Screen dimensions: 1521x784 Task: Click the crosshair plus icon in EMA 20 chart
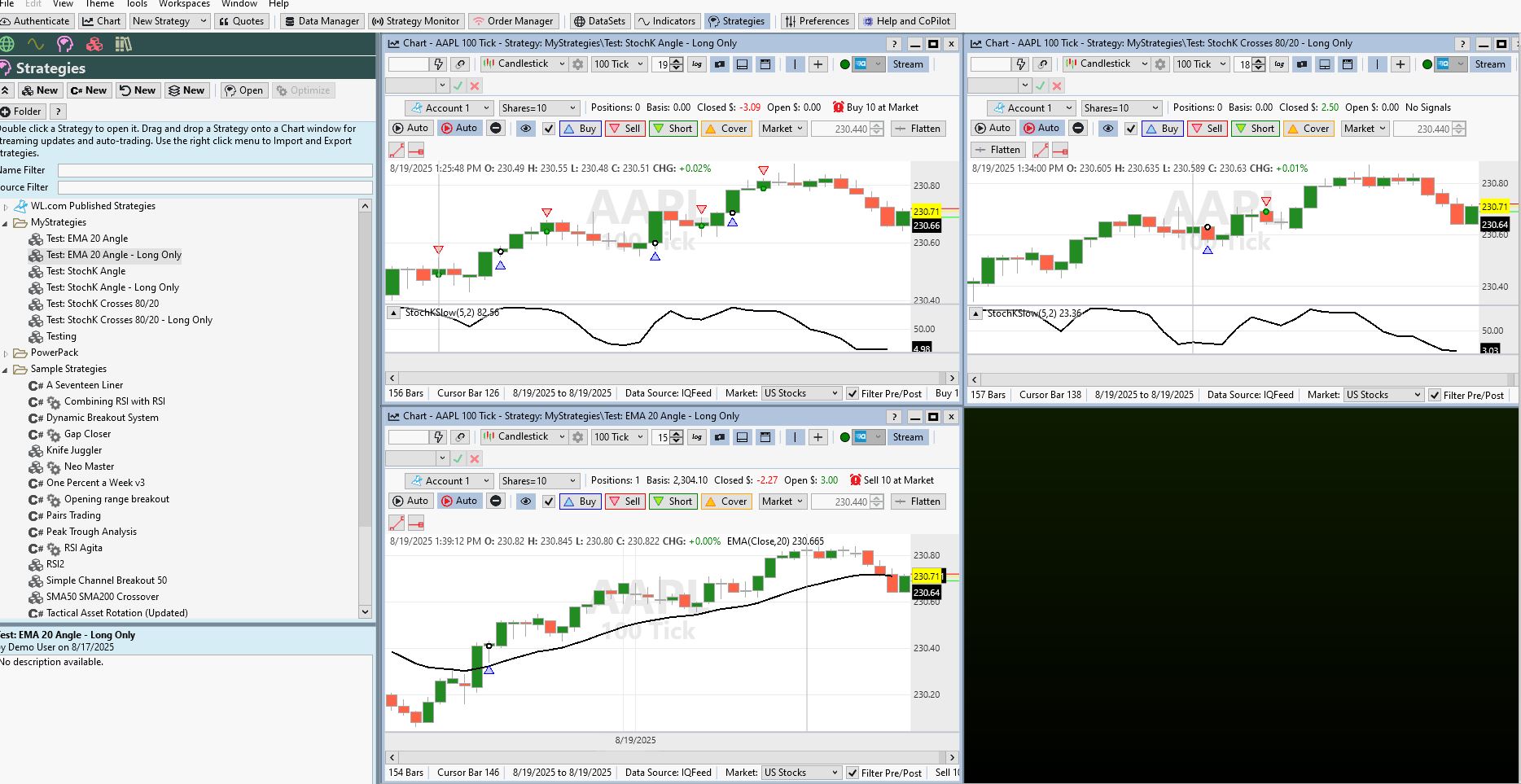817,437
